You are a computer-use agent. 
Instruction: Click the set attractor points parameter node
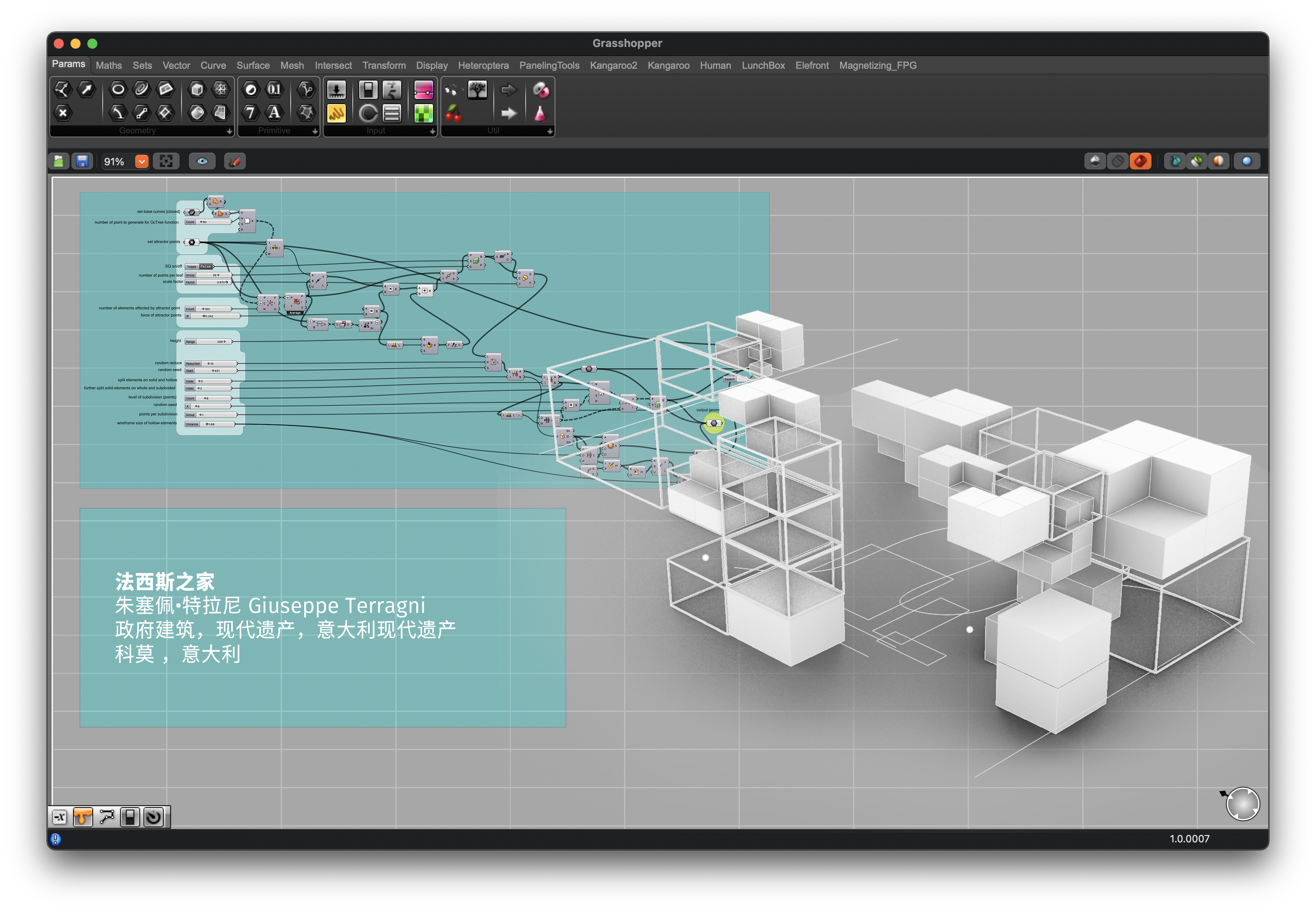[x=192, y=242]
